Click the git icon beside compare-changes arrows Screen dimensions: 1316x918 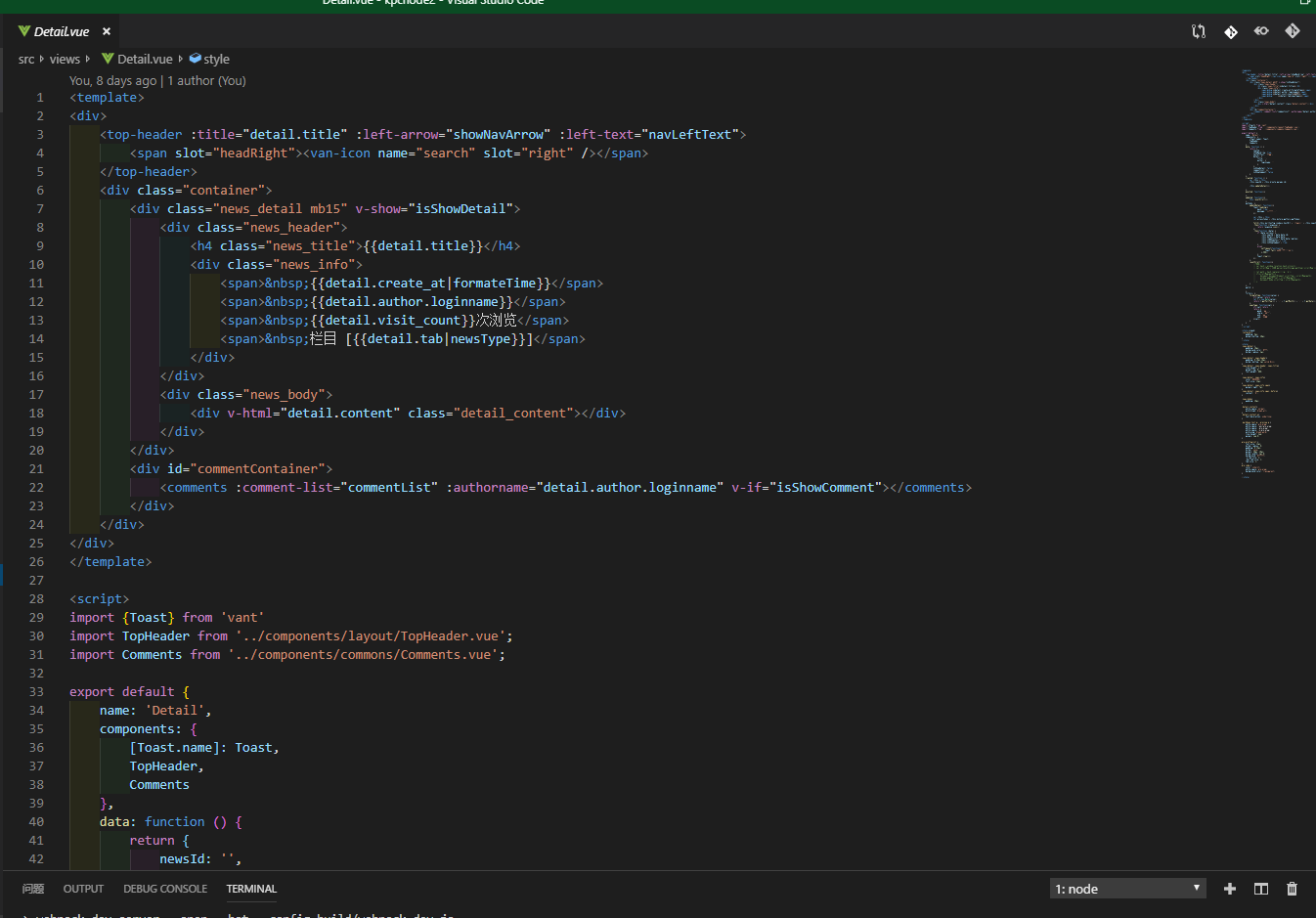(1231, 31)
